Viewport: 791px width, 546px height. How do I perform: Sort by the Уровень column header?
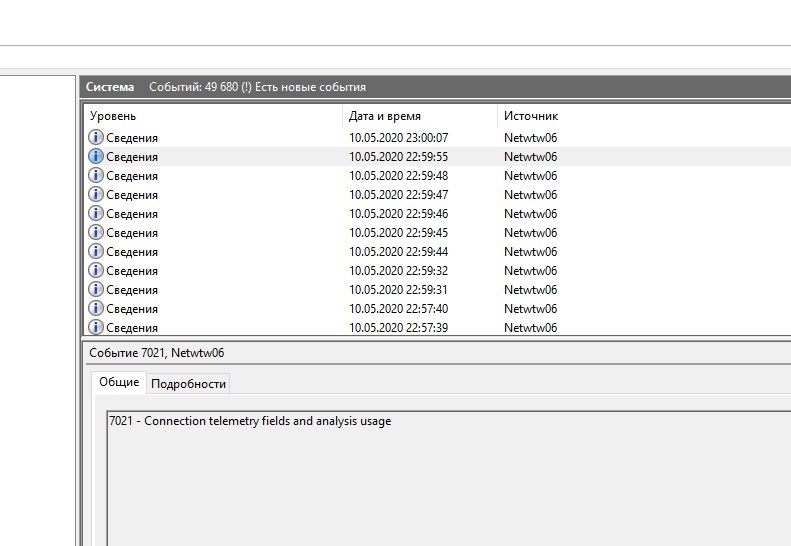click(x=113, y=116)
